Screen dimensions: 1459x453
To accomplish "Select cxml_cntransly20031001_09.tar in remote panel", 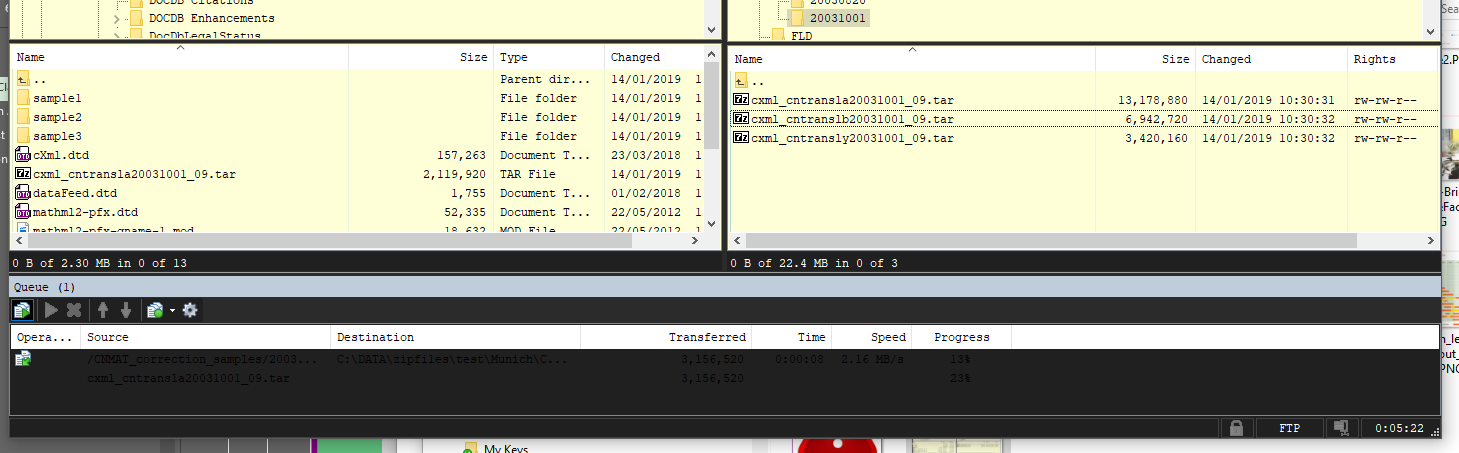I will pyautogui.click(x=852, y=137).
